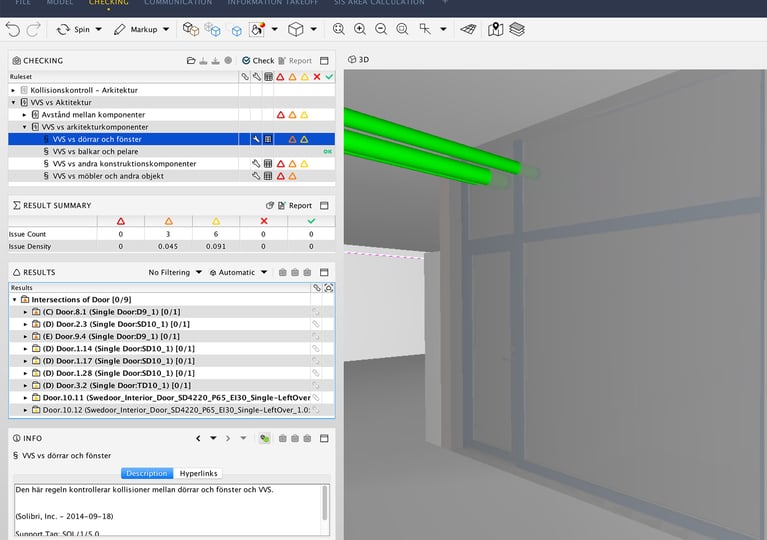Click the Info back navigation arrow
This screenshot has height=540, width=767.
coord(198,438)
